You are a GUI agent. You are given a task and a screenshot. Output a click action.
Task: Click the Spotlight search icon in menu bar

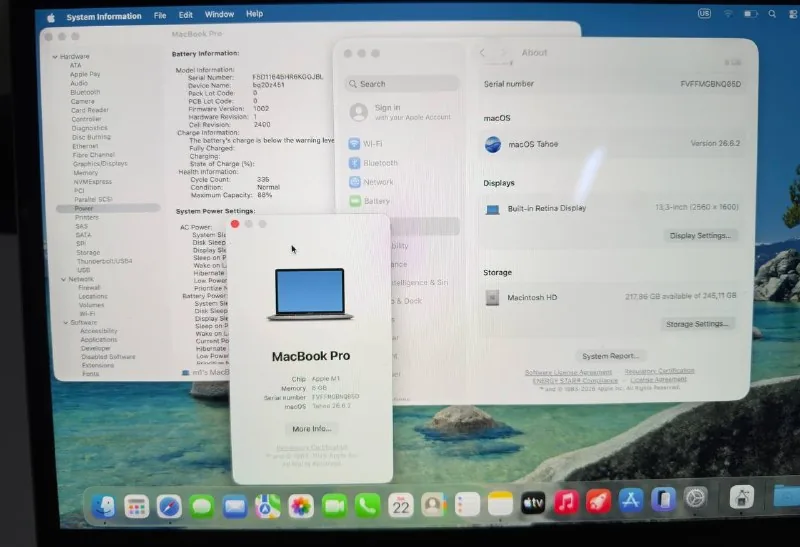click(772, 14)
